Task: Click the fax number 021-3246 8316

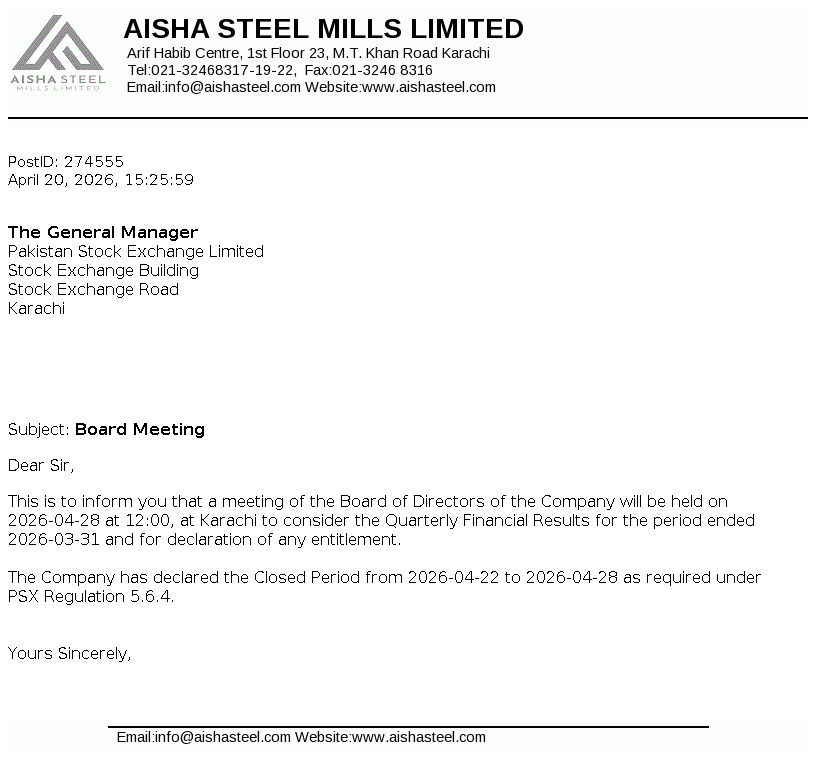Action: [382, 70]
